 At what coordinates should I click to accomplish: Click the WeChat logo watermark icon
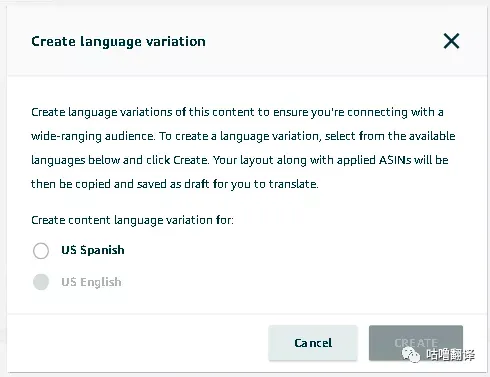(411, 354)
